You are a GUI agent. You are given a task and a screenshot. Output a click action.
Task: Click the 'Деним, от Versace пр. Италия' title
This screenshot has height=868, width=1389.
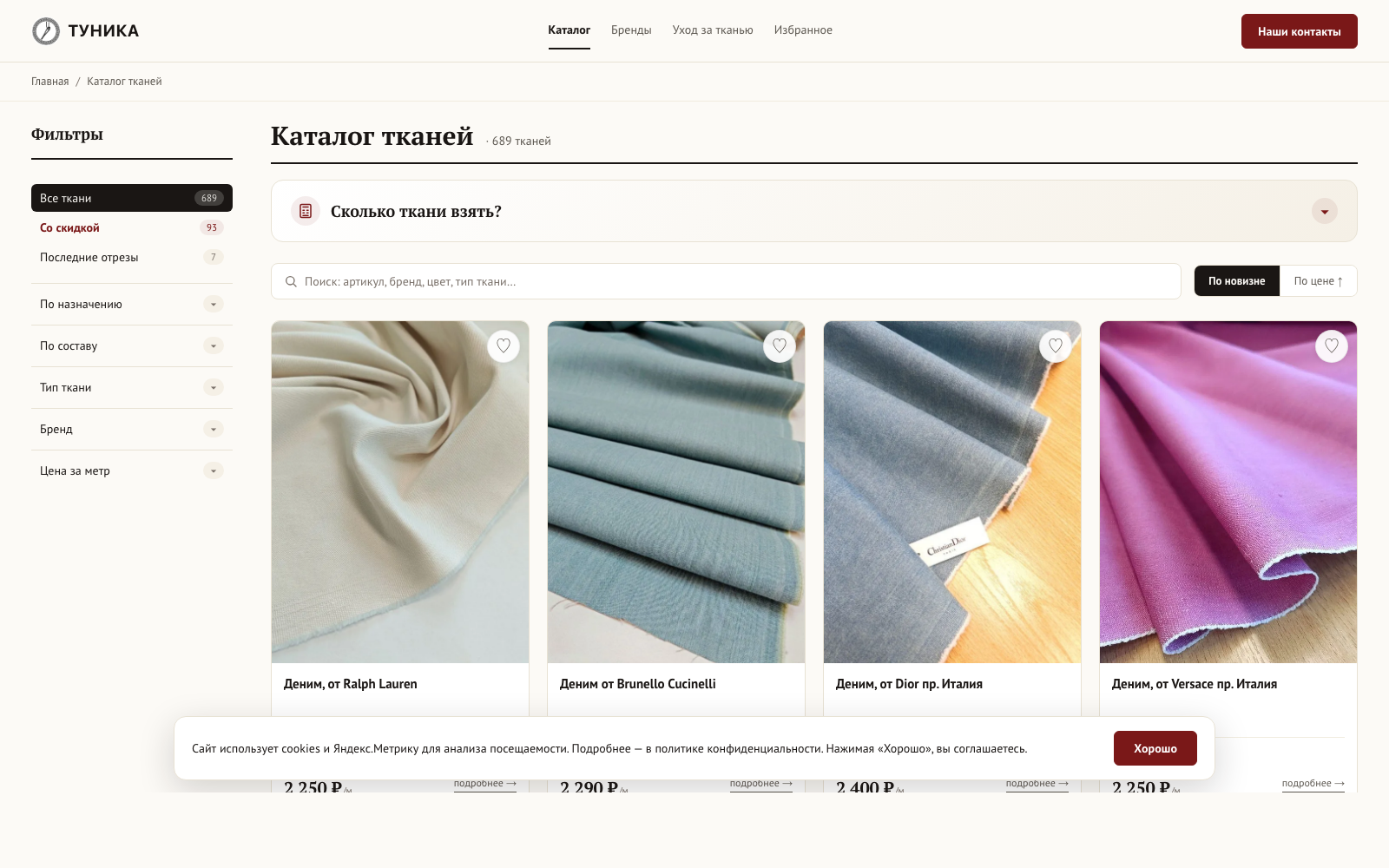(x=1195, y=684)
